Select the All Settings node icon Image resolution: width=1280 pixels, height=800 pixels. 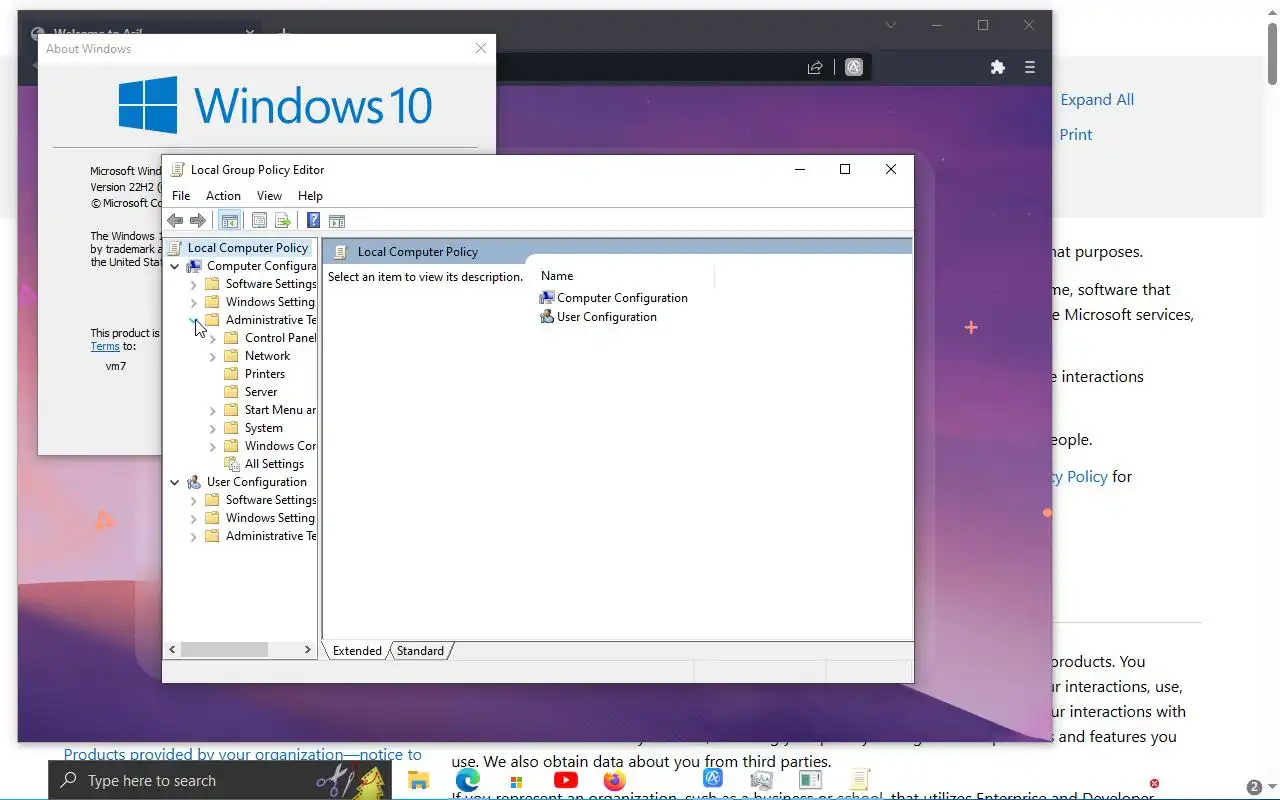tap(232, 464)
